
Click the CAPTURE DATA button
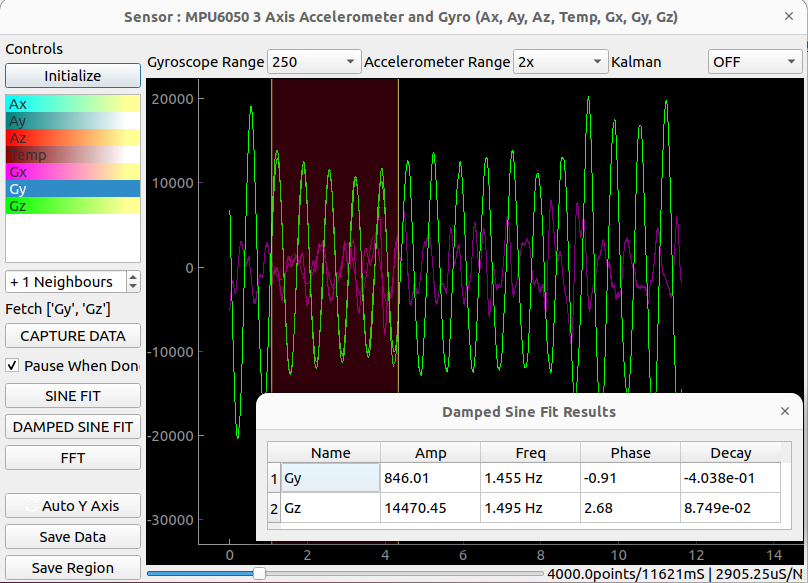point(73,336)
